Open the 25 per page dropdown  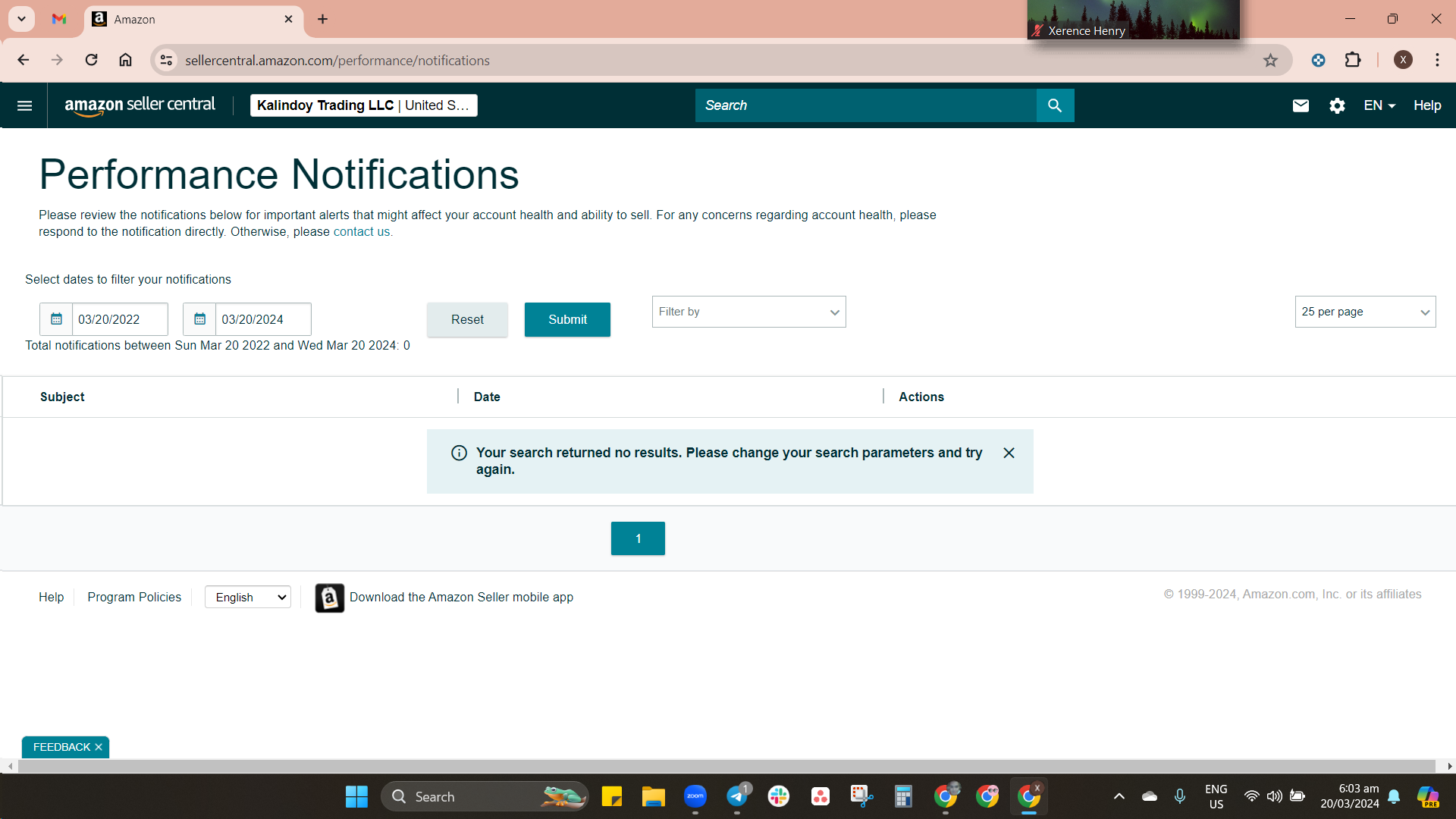(x=1365, y=312)
